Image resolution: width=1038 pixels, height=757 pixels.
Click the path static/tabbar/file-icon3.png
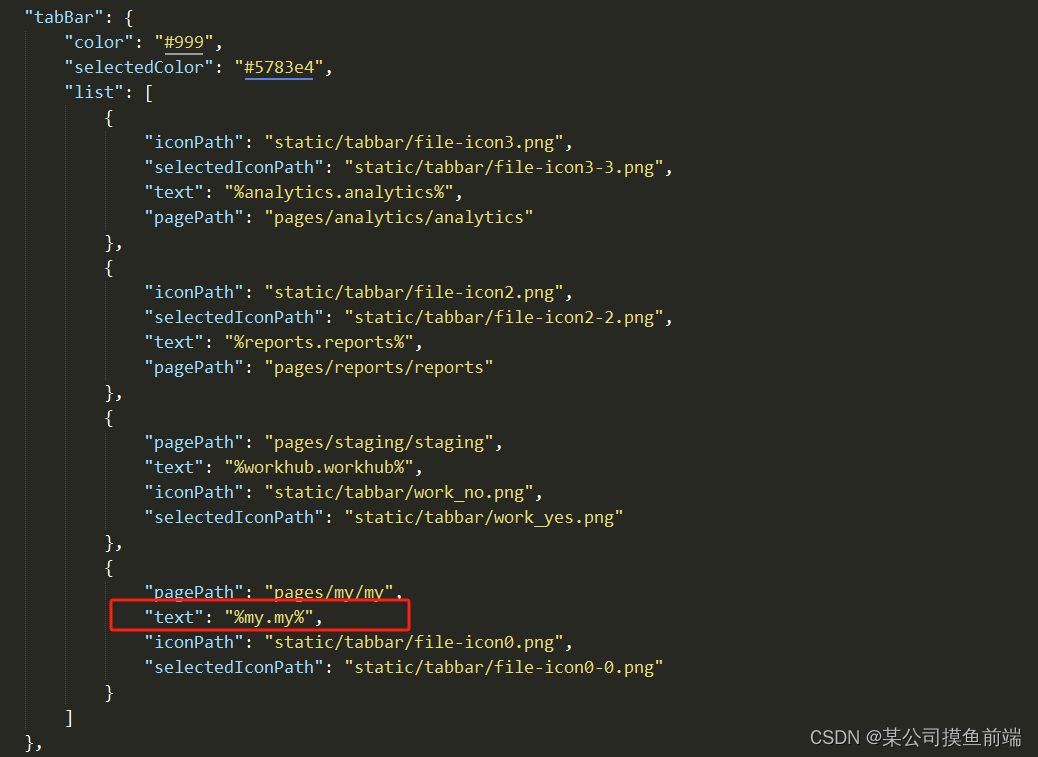point(414,142)
